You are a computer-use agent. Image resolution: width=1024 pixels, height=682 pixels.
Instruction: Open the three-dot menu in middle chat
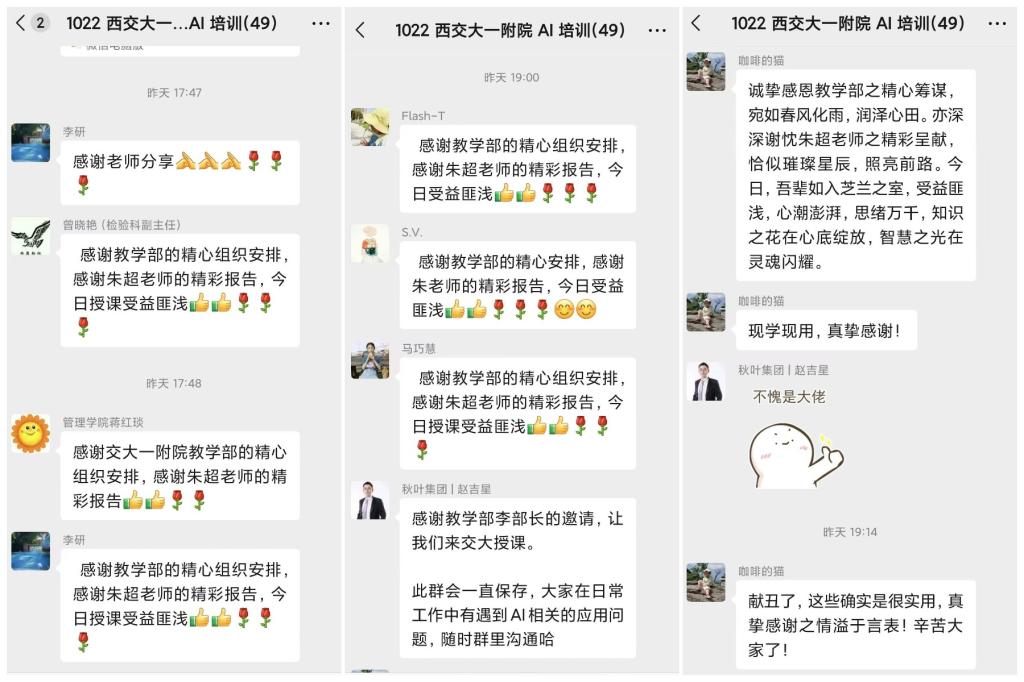657,30
